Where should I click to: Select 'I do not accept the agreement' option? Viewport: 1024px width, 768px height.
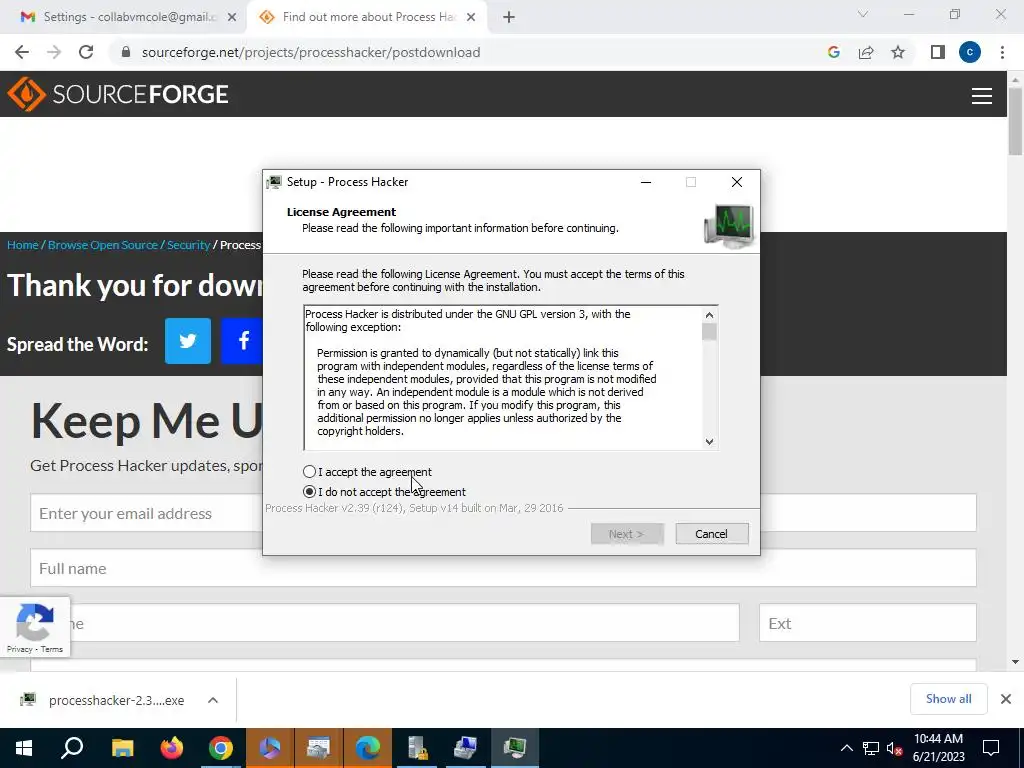point(310,492)
